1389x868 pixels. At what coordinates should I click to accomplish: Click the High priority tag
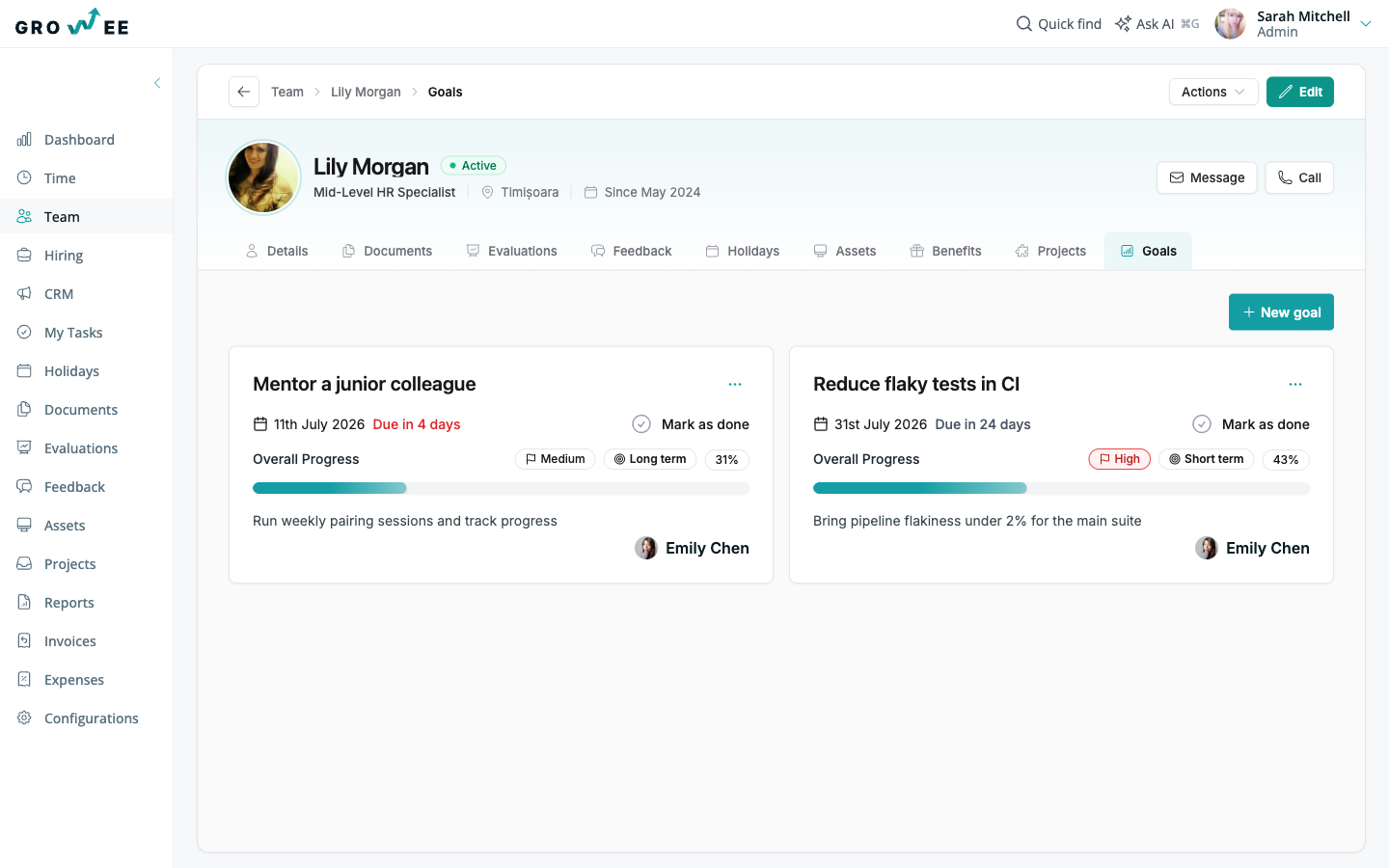(x=1120, y=459)
